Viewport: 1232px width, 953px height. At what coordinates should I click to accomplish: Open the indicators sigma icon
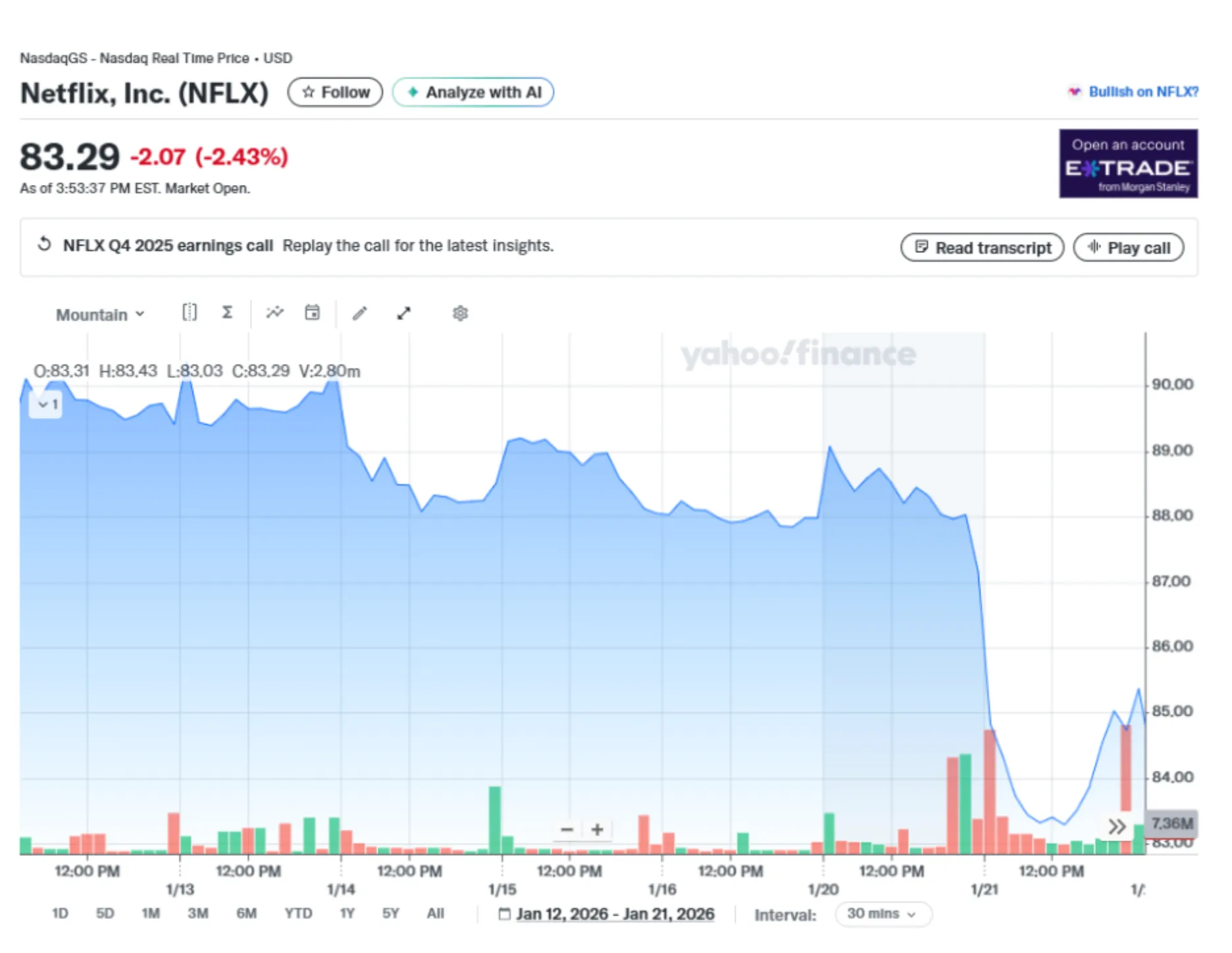tap(227, 313)
